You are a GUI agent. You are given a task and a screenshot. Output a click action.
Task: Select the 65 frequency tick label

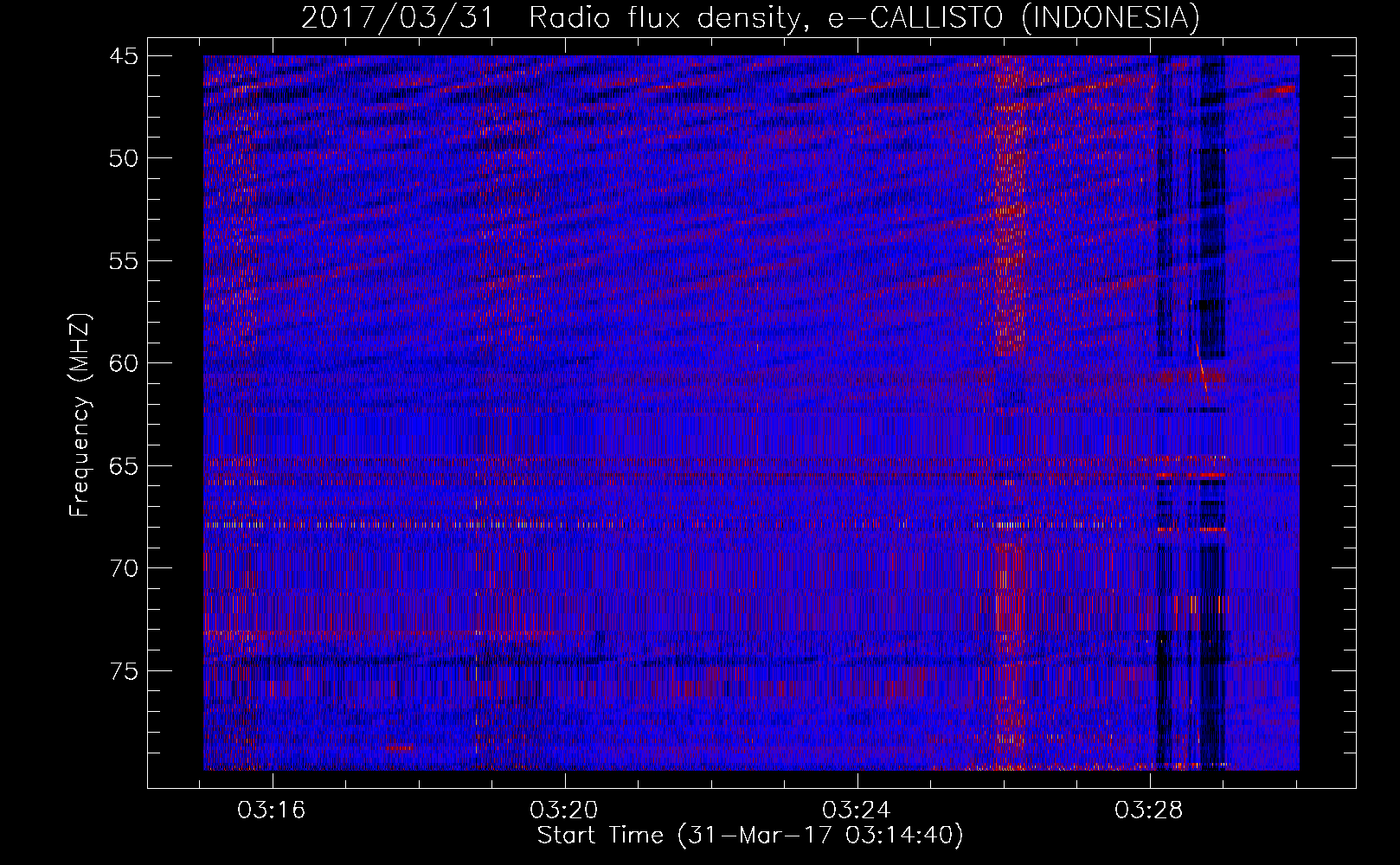click(124, 466)
